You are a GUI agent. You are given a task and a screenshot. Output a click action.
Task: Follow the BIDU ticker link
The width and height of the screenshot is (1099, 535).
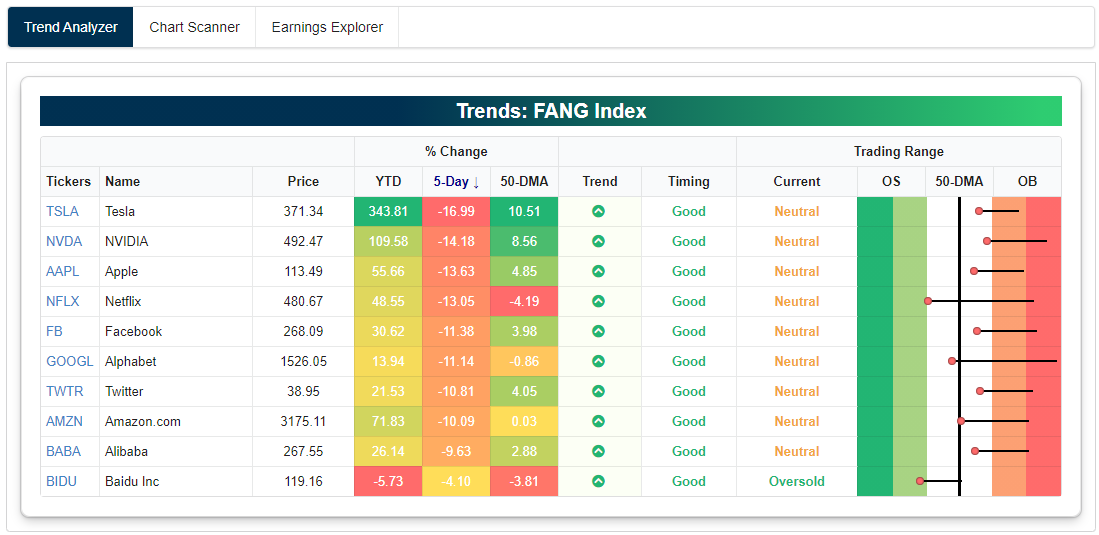point(61,481)
